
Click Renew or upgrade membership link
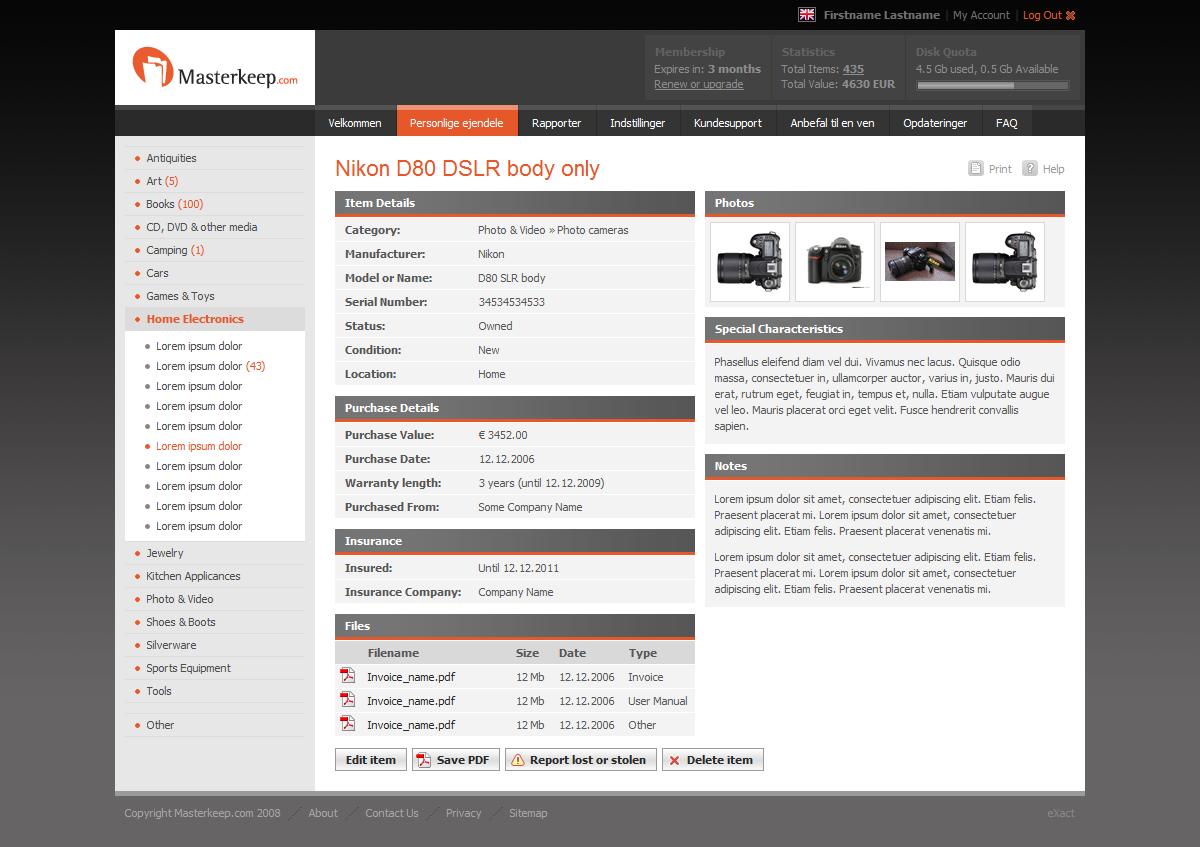(699, 84)
